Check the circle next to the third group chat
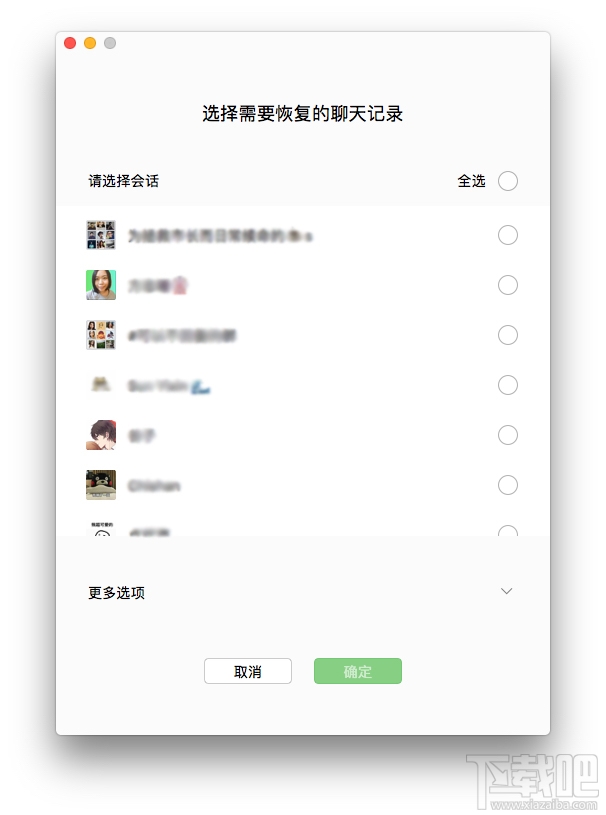The image size is (606, 815). point(508,335)
